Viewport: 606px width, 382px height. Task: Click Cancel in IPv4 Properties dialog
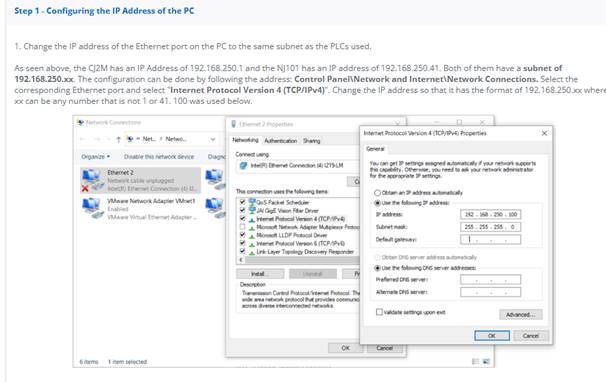[x=531, y=336]
